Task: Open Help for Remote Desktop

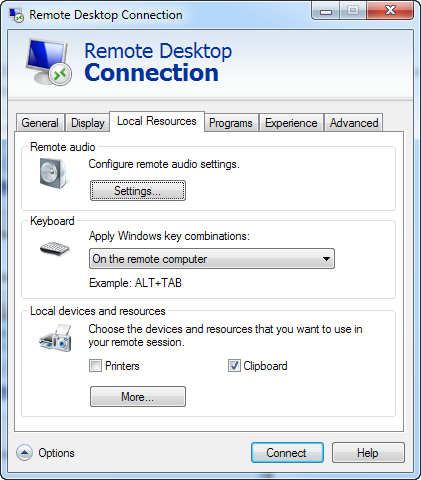Action: tap(368, 453)
